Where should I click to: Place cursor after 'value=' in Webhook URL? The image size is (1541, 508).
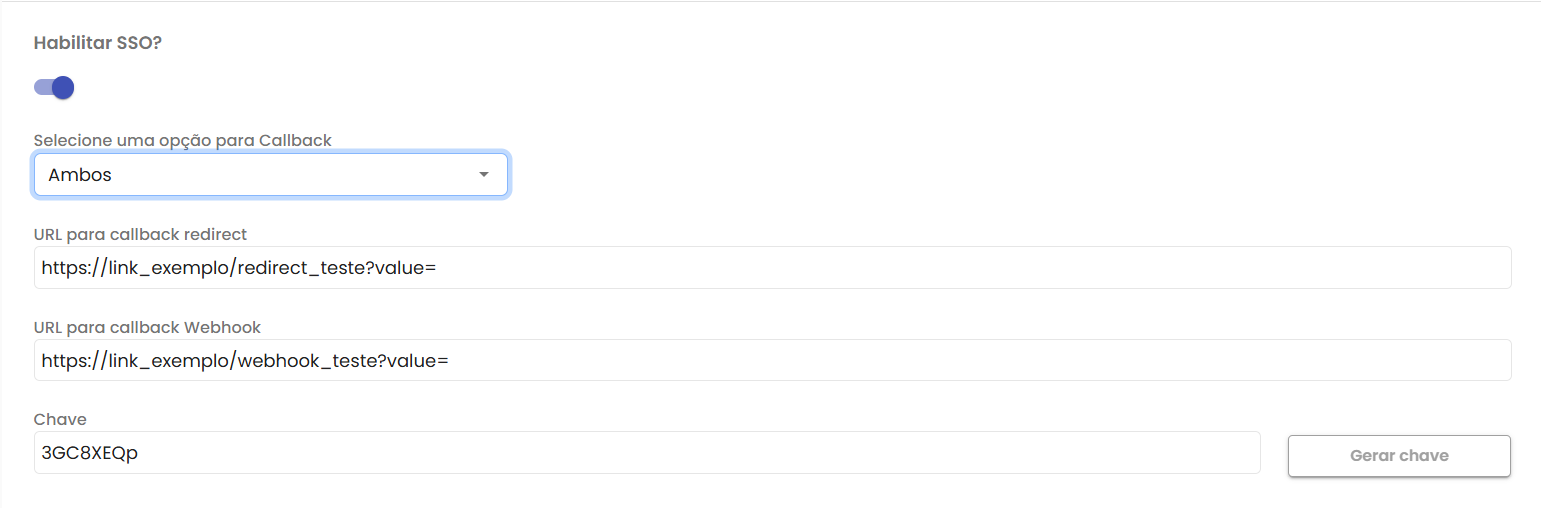pos(450,360)
